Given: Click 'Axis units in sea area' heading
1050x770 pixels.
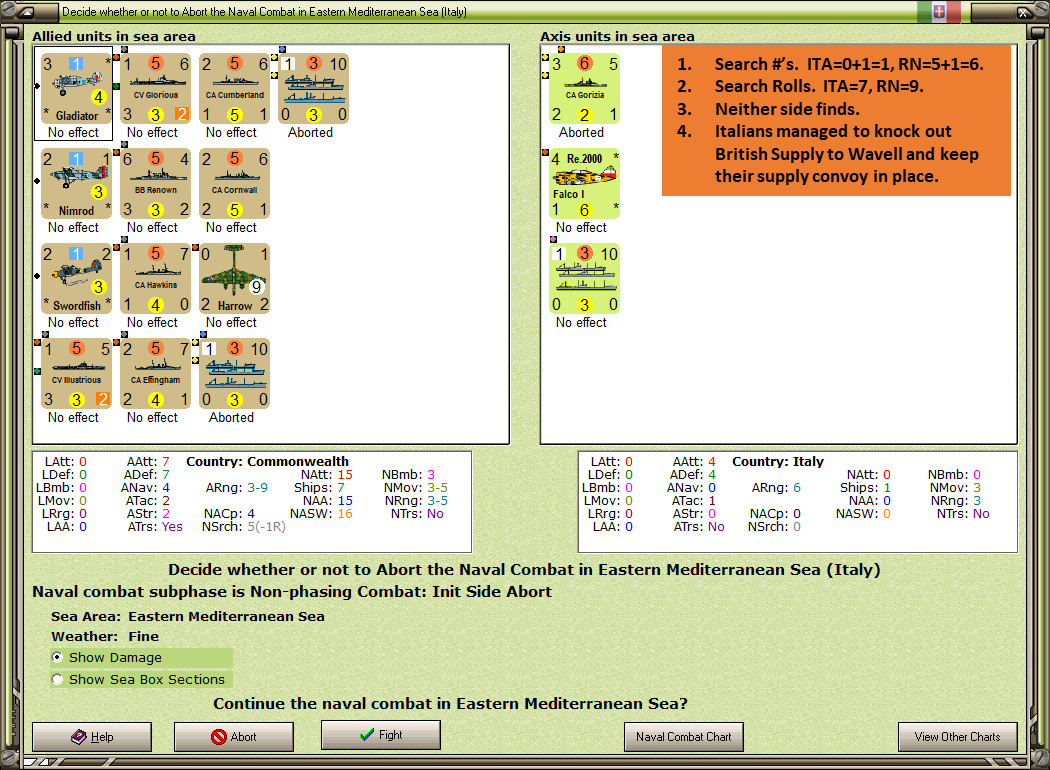Looking at the screenshot, I should coord(617,36).
